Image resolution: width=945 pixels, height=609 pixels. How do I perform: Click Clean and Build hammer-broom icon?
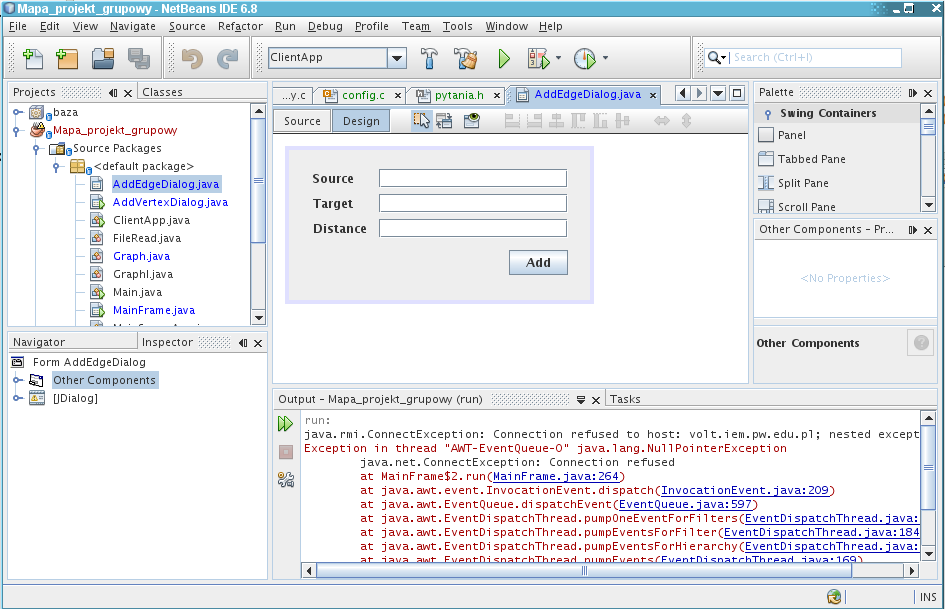pyautogui.click(x=465, y=58)
